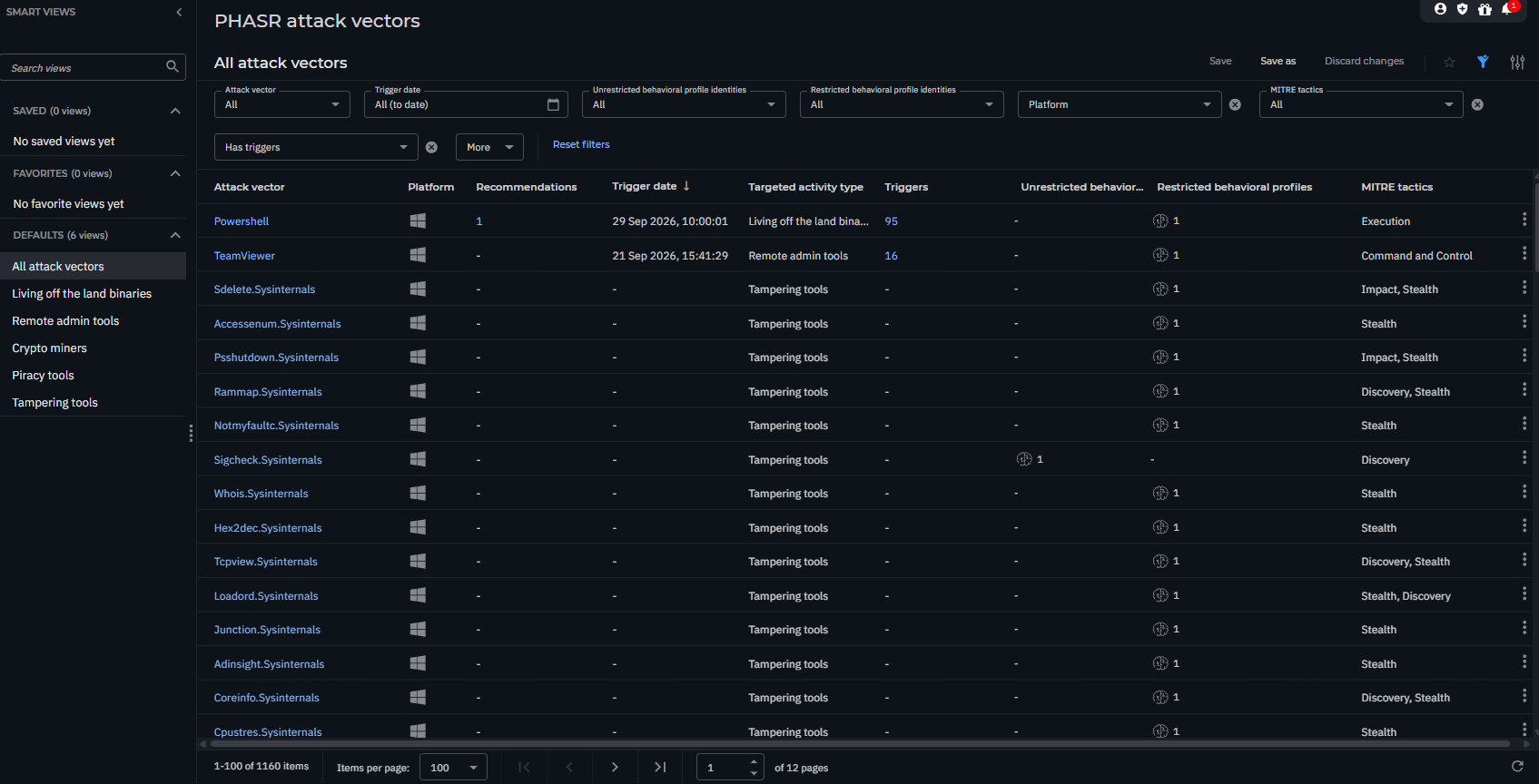This screenshot has height=784, width=1539.
Task: Click restricted profile icon in Sdelete.Sysinternals row
Action: [x=1160, y=289]
